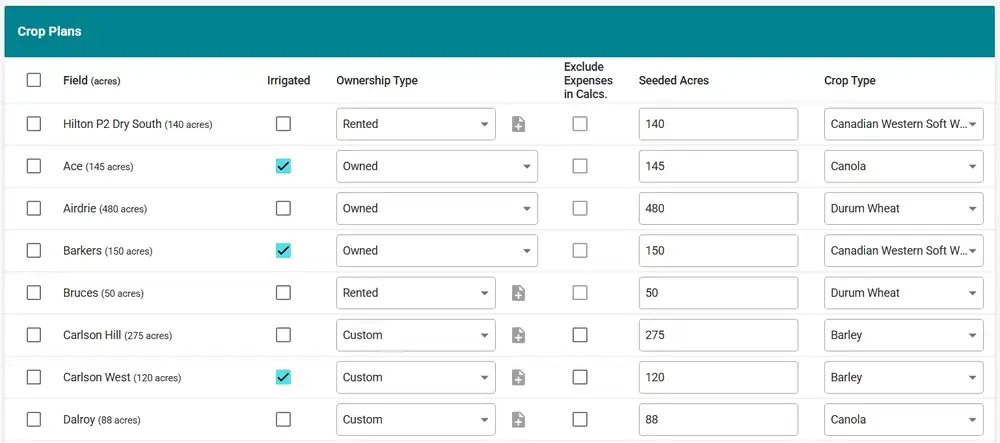Open Ownership Type dropdown for Ace
The height and width of the screenshot is (443, 1000).
437,166
